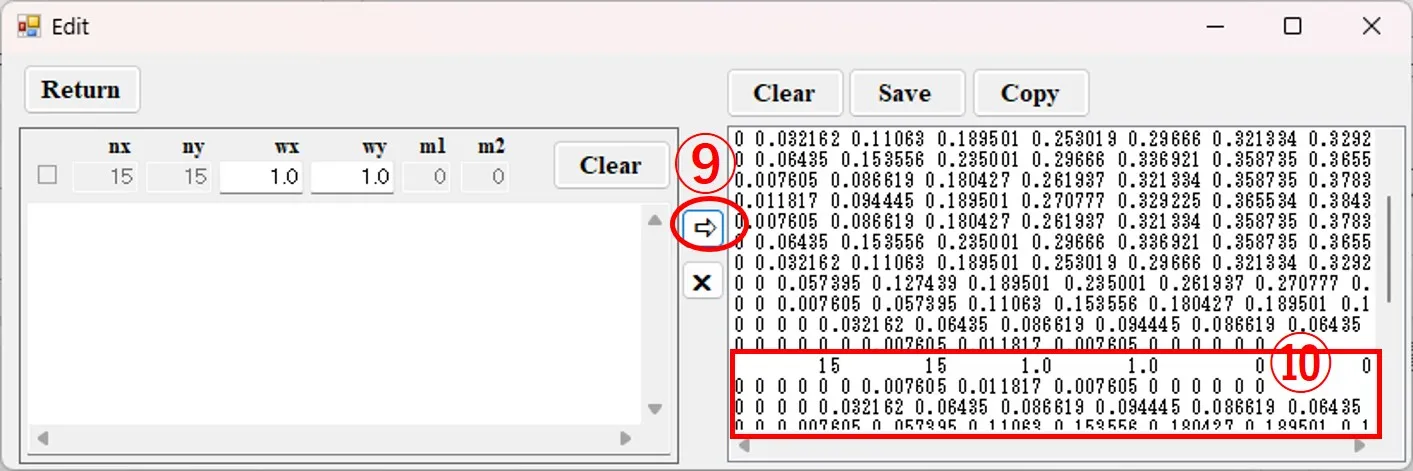Select the nx field showing 15

point(106,177)
